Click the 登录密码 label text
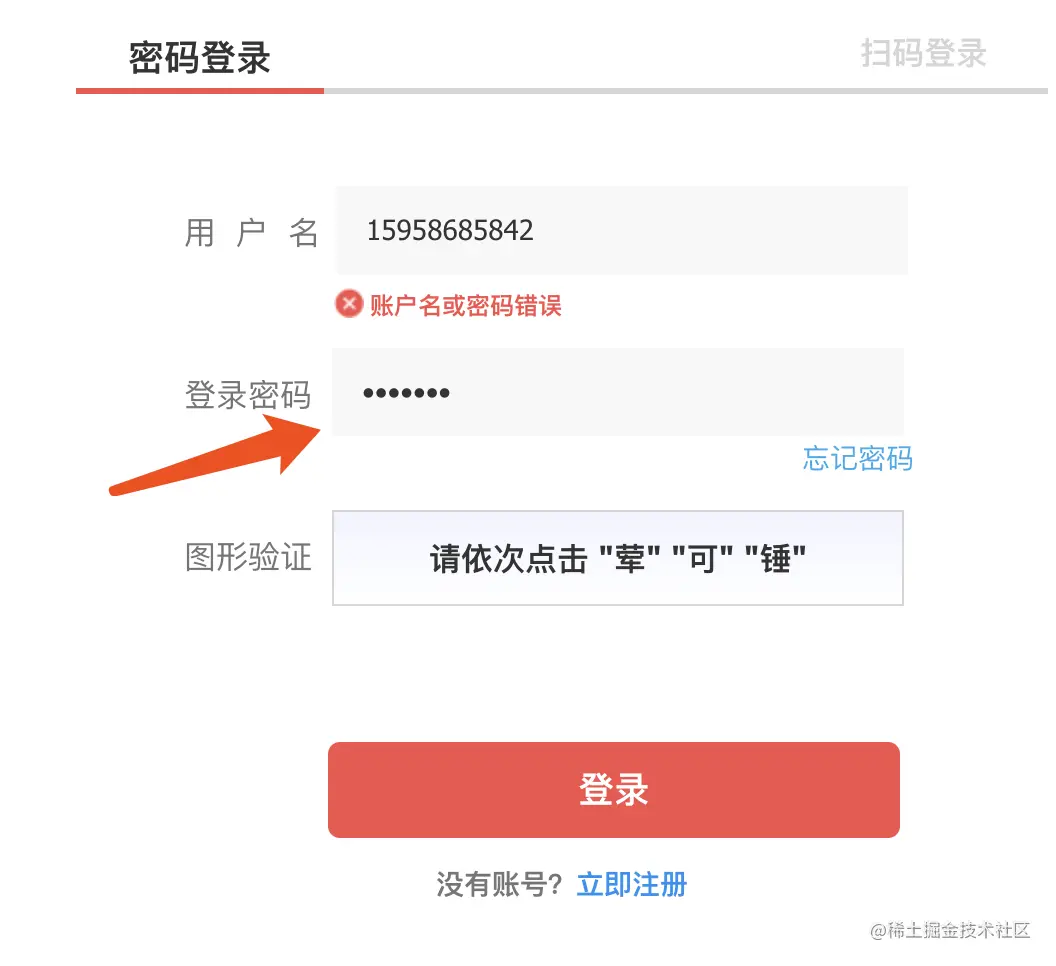 click(x=248, y=394)
